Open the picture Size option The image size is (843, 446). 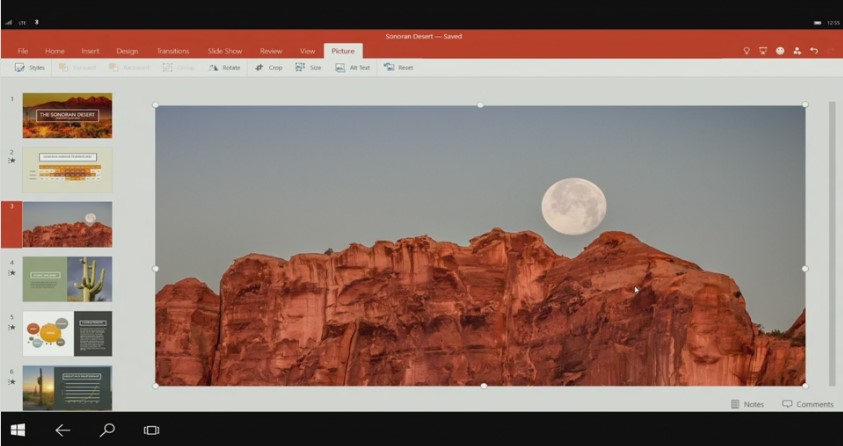pyautogui.click(x=308, y=68)
